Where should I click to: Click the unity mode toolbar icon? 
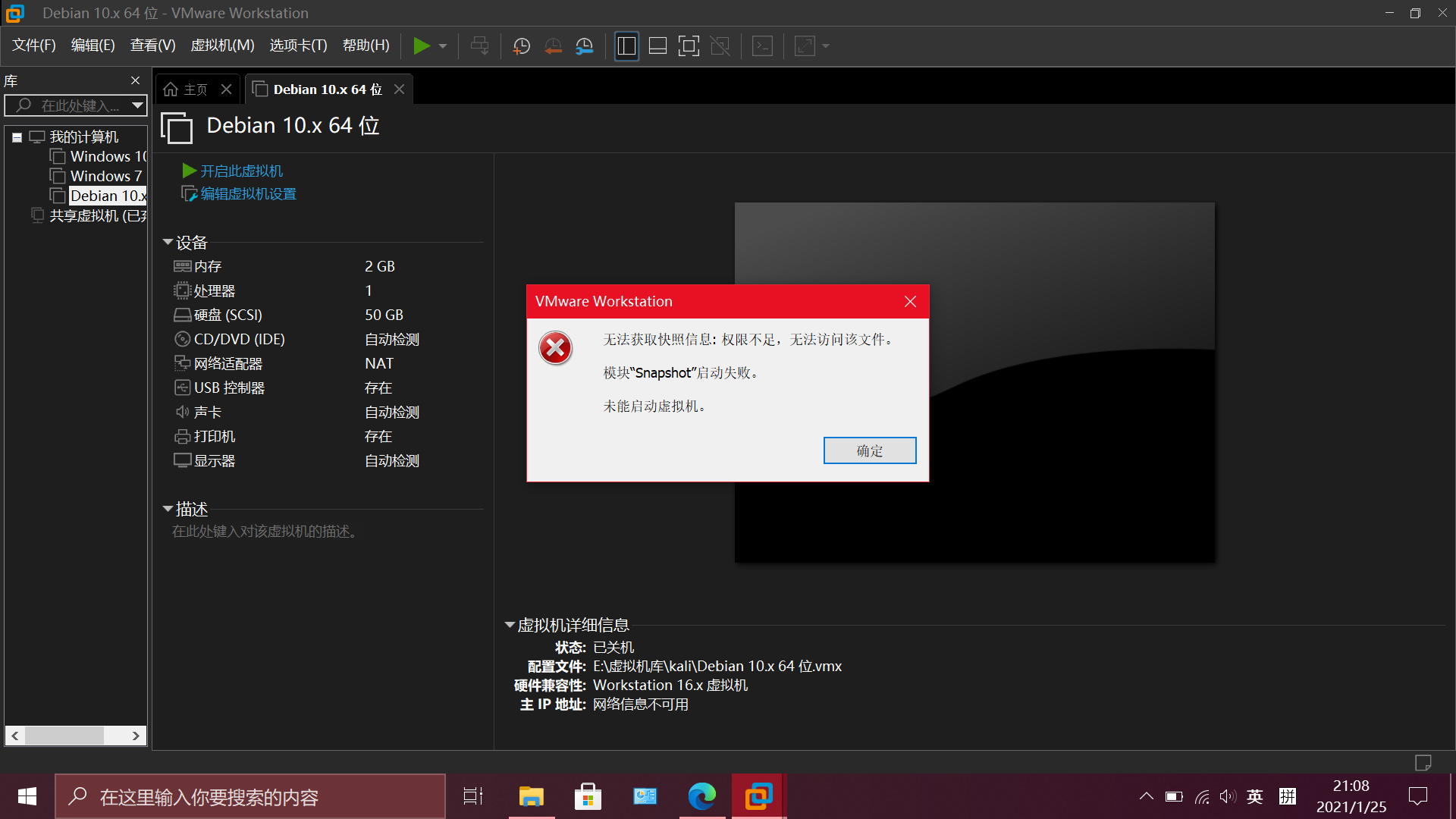[x=720, y=46]
